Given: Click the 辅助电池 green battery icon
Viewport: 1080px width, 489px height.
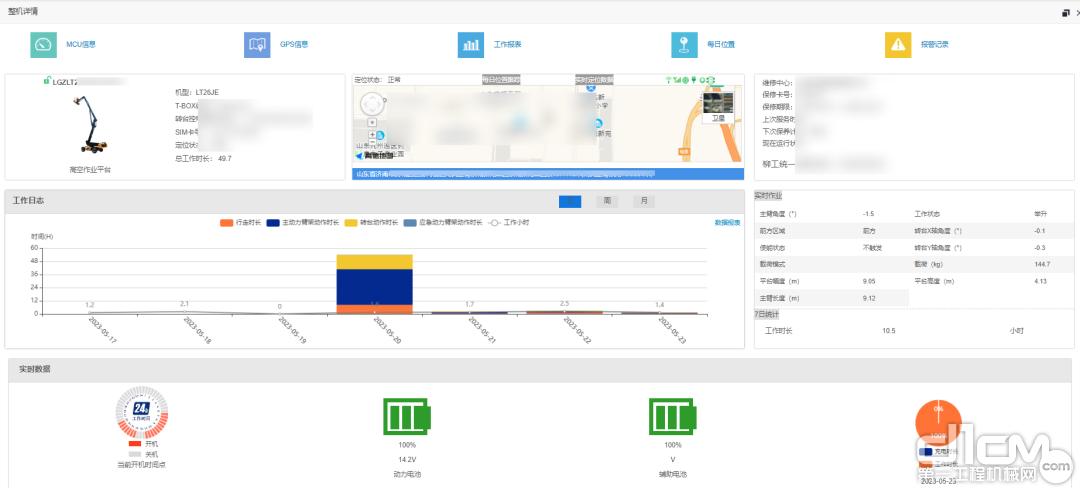Looking at the screenshot, I should (x=673, y=416).
